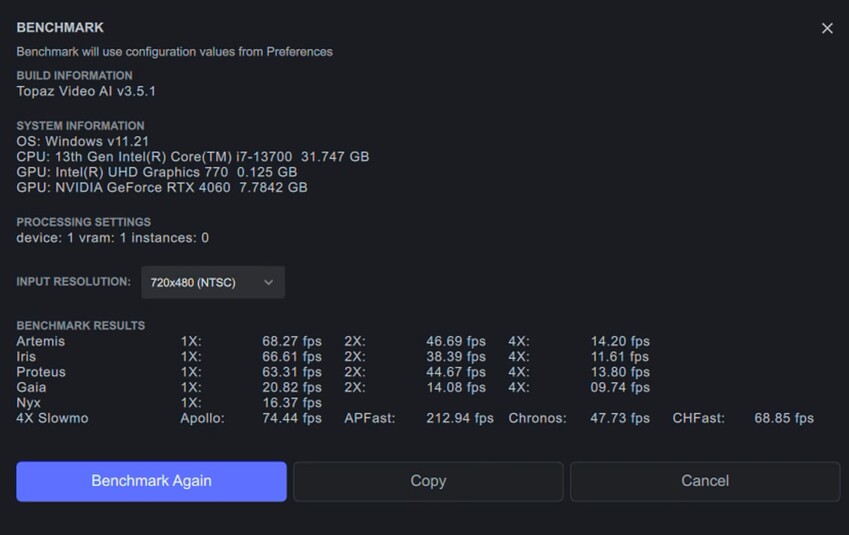This screenshot has height=535, width=849.
Task: Click the 'device: 1 vram: 1 instances: 0' line
Action: [113, 238]
